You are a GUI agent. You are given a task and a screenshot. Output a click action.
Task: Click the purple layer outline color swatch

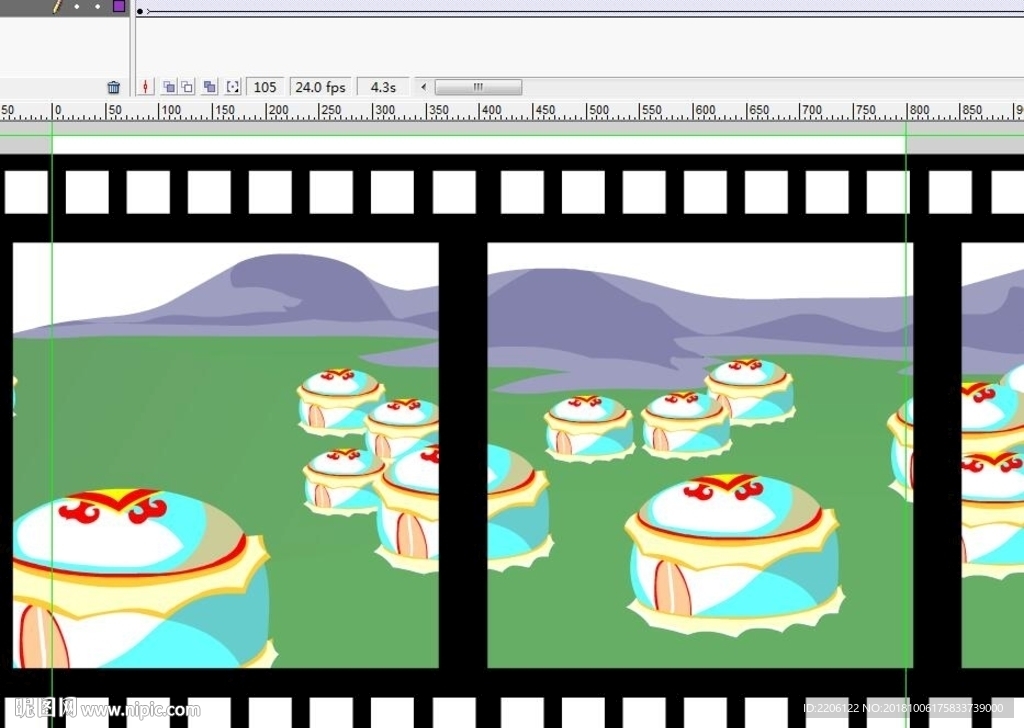point(119,6)
